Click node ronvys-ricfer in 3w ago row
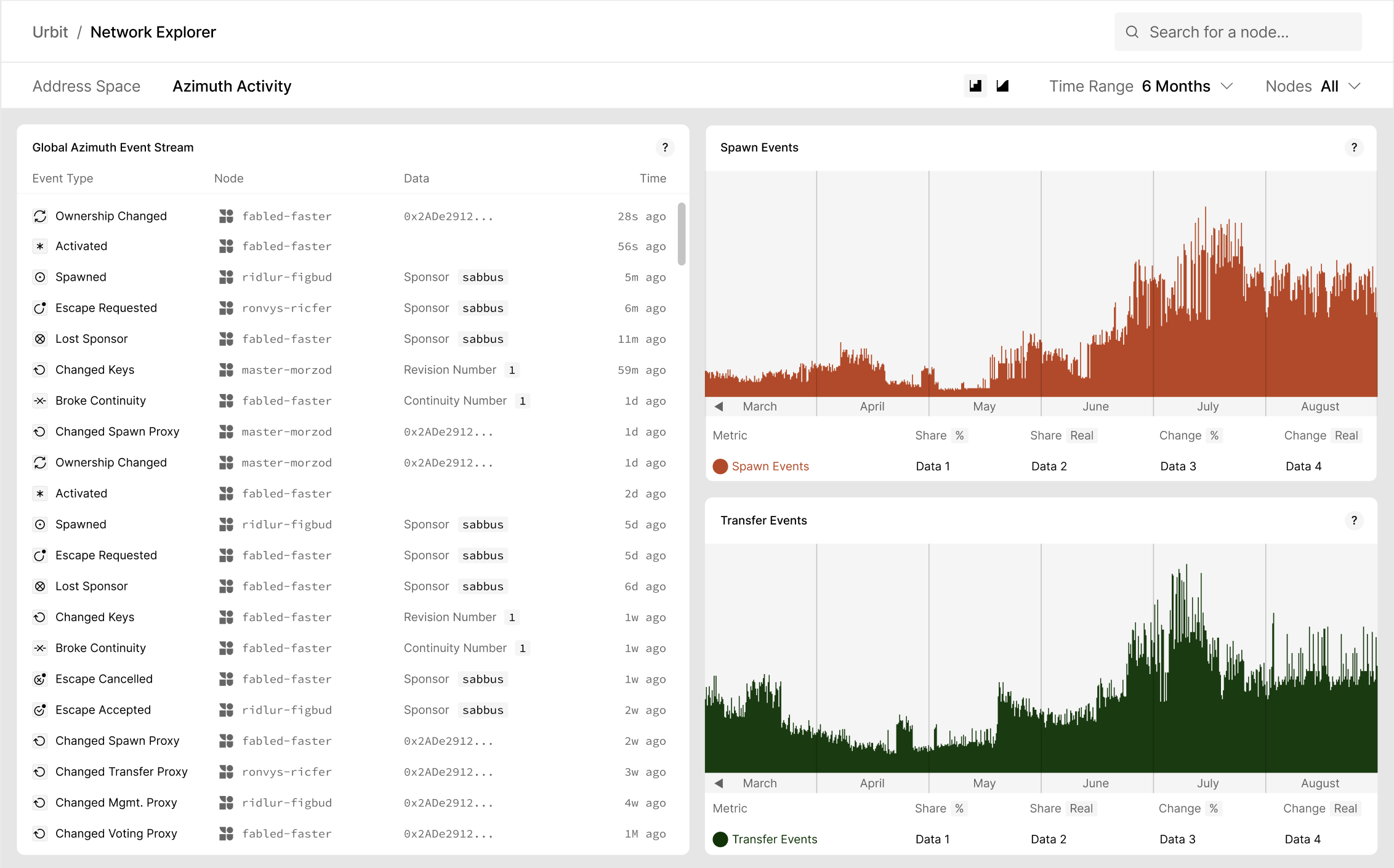This screenshot has width=1394, height=868. click(287, 772)
